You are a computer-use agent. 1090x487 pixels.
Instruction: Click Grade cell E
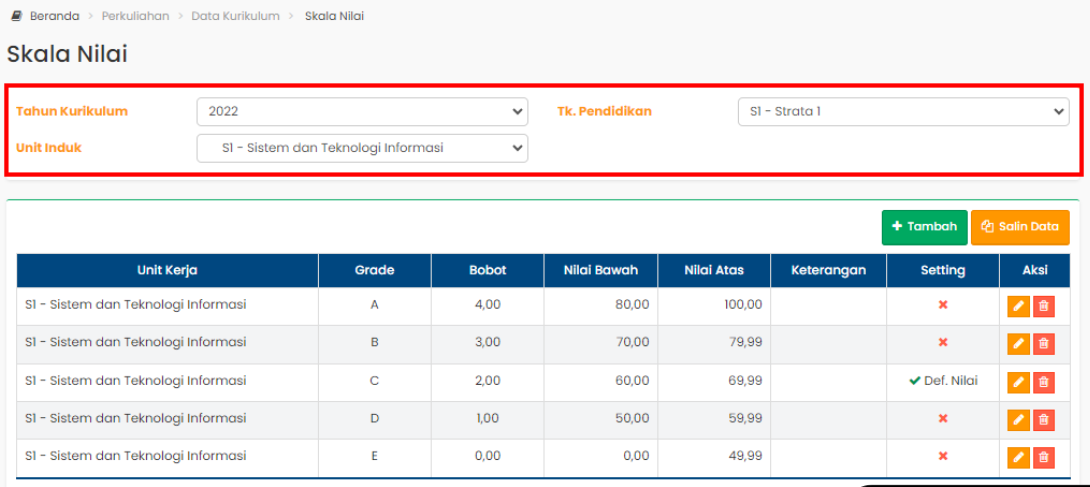pyautogui.click(x=375, y=456)
